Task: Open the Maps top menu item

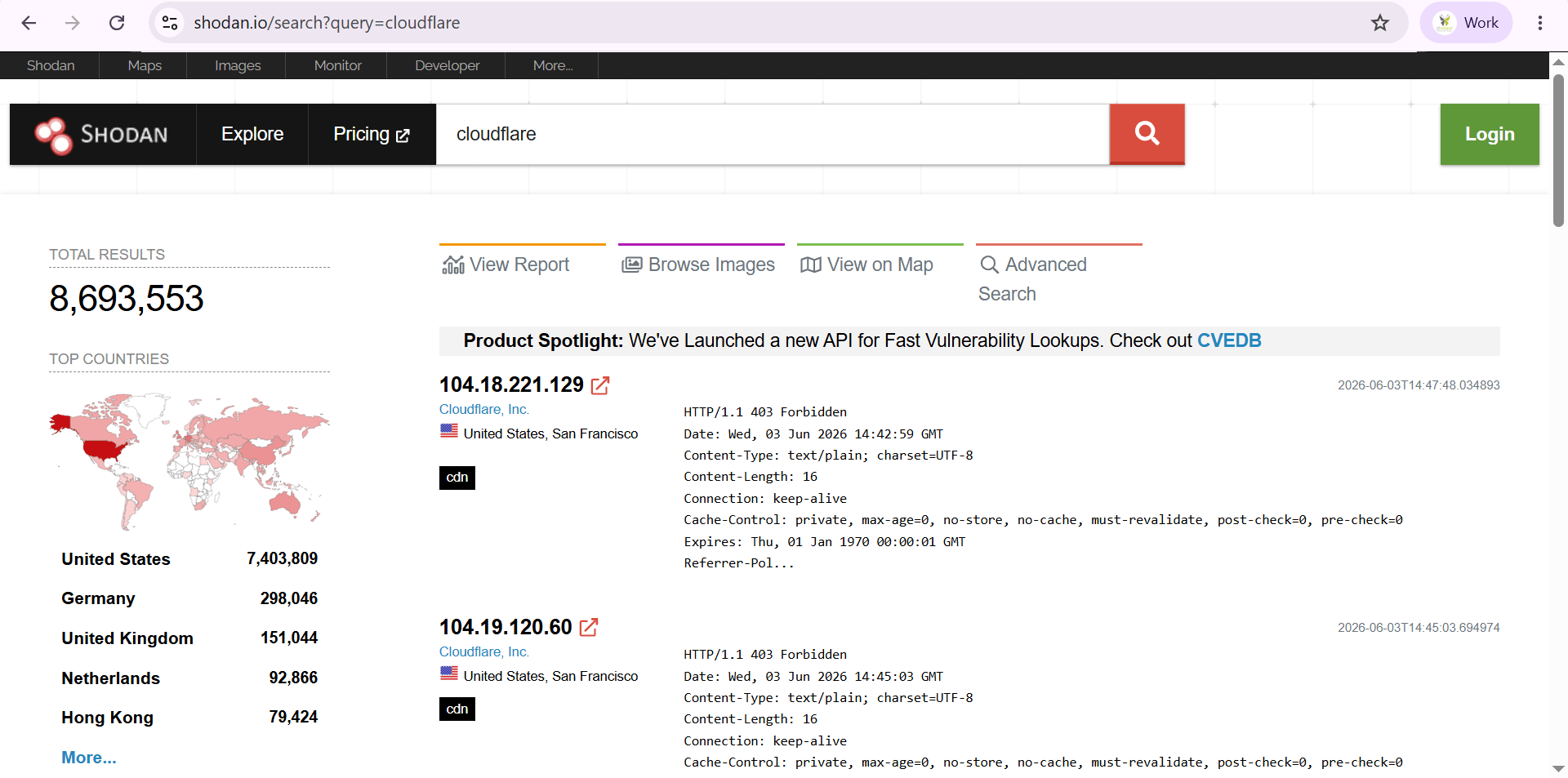Action: 145,65
